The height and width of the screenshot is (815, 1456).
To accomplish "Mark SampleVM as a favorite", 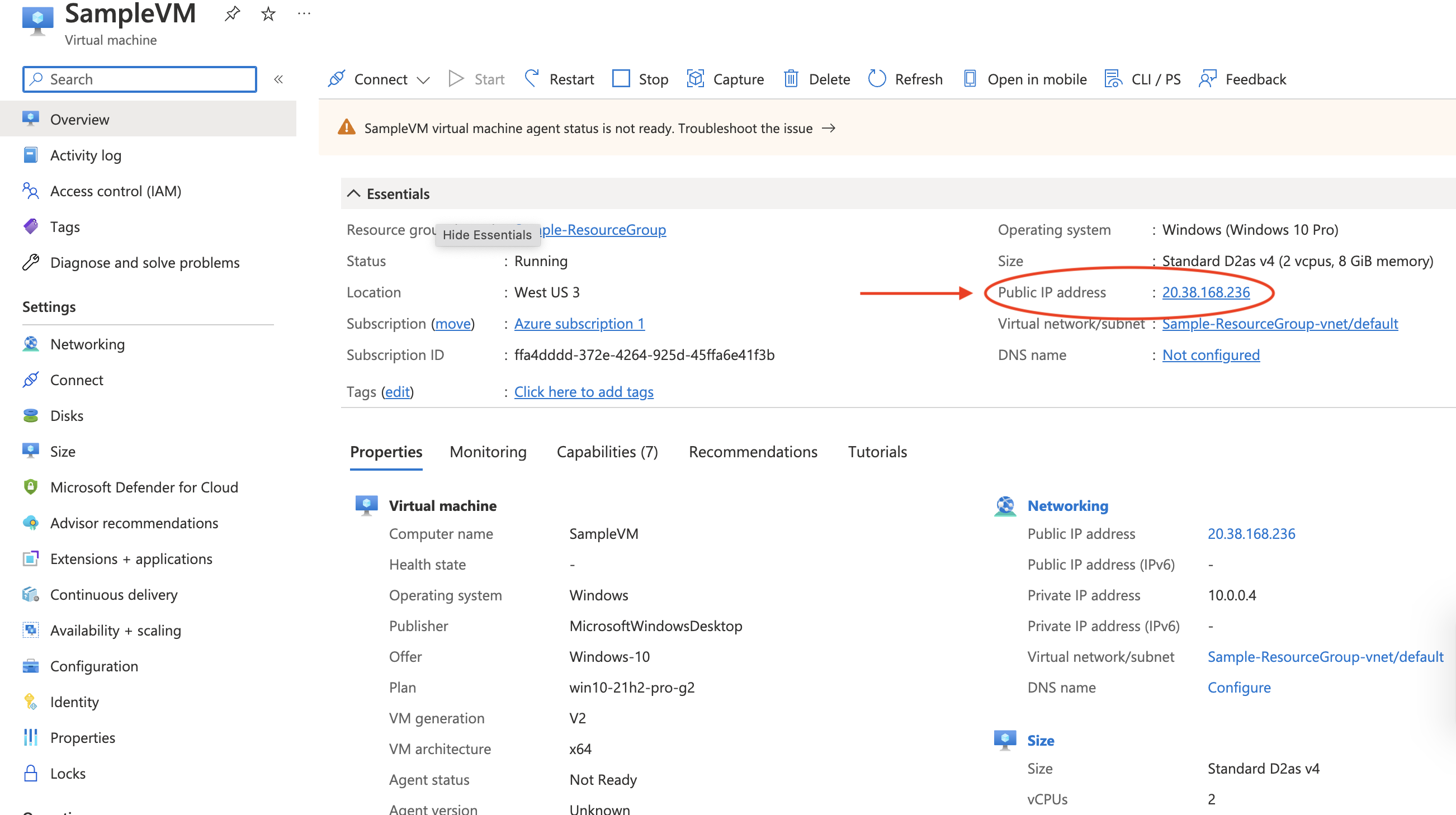I will click(x=268, y=13).
